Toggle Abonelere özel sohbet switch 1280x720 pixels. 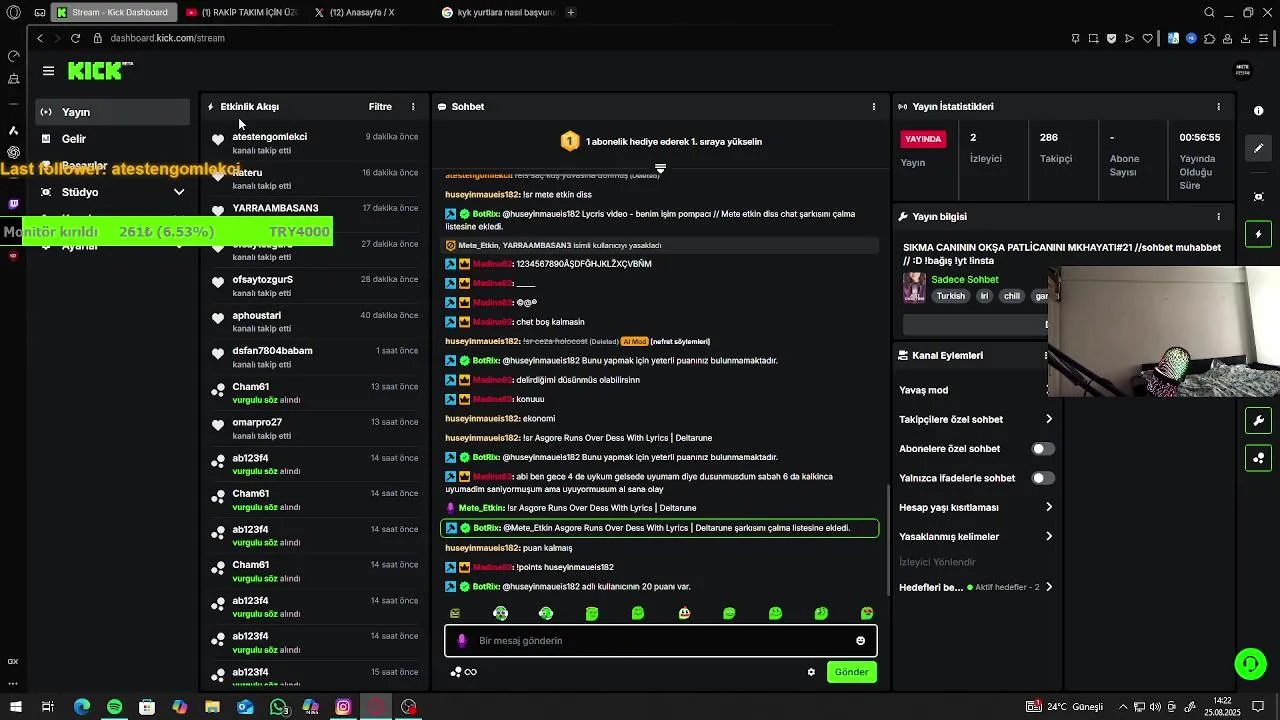1043,449
